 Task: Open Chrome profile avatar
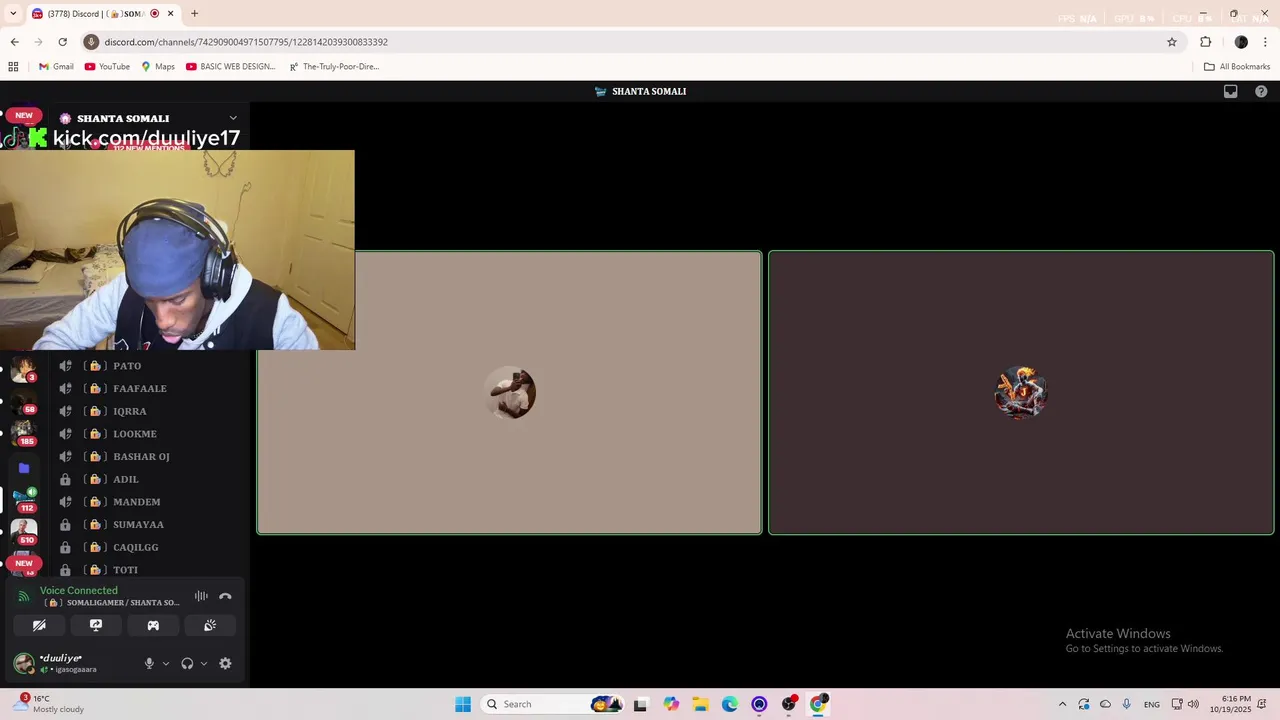[x=1241, y=42]
